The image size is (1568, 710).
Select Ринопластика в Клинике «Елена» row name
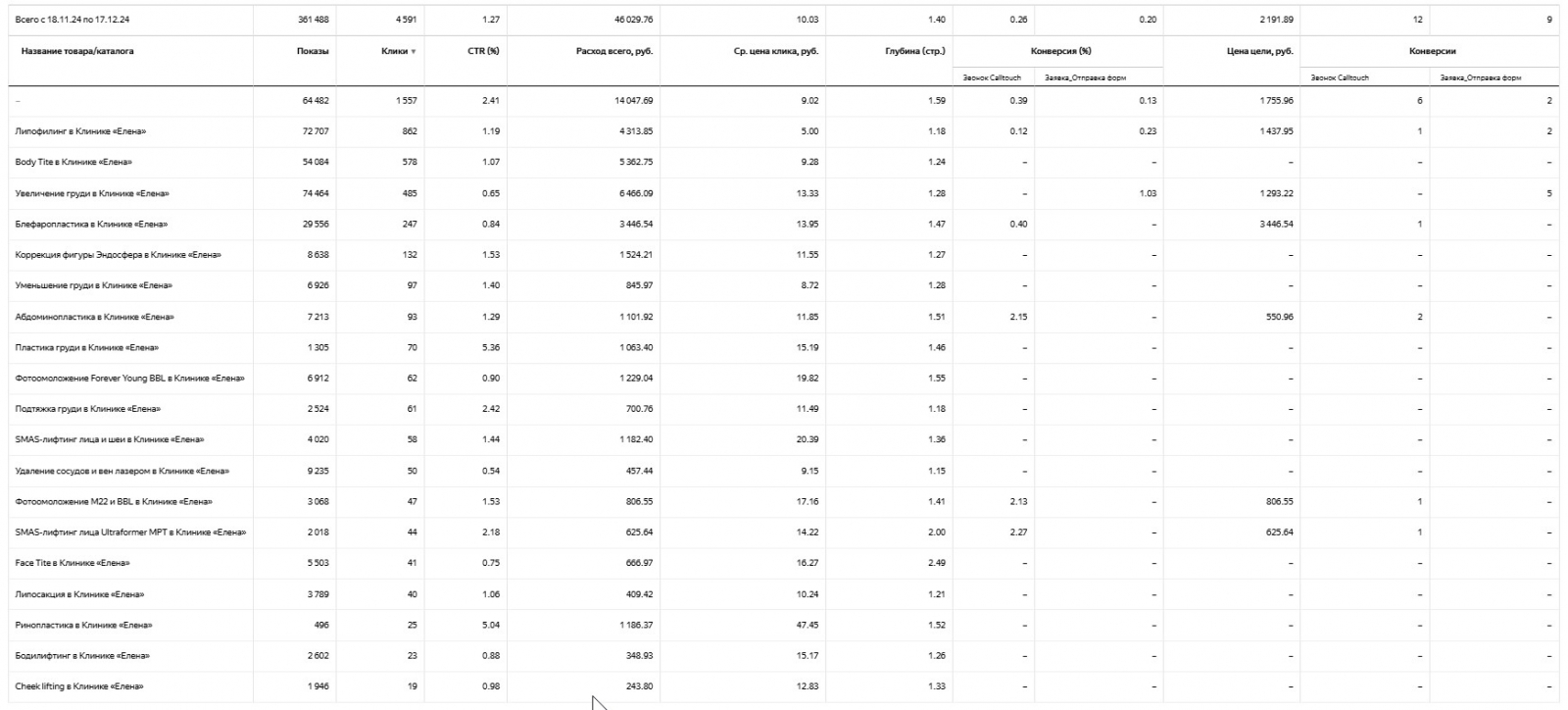(83, 625)
